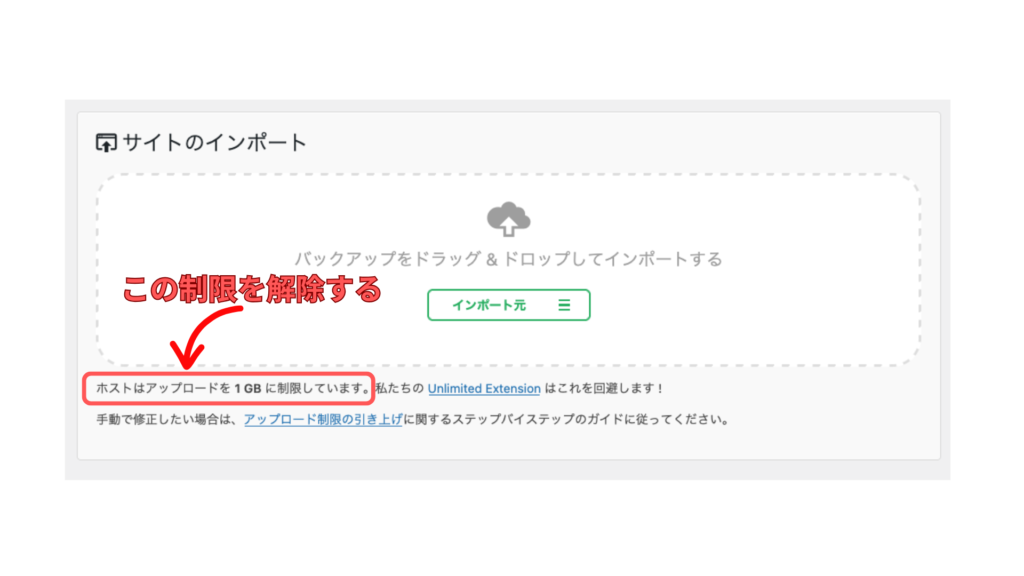Open the インポート元 dropdown button
The height and width of the screenshot is (576, 1024).
click(x=509, y=305)
